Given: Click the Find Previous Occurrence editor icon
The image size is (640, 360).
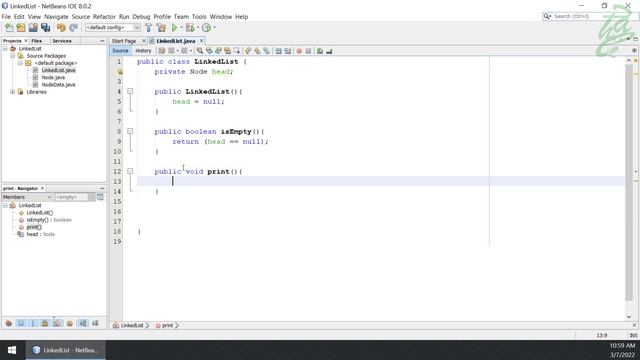Looking at the screenshot, I should click(x=209, y=51).
